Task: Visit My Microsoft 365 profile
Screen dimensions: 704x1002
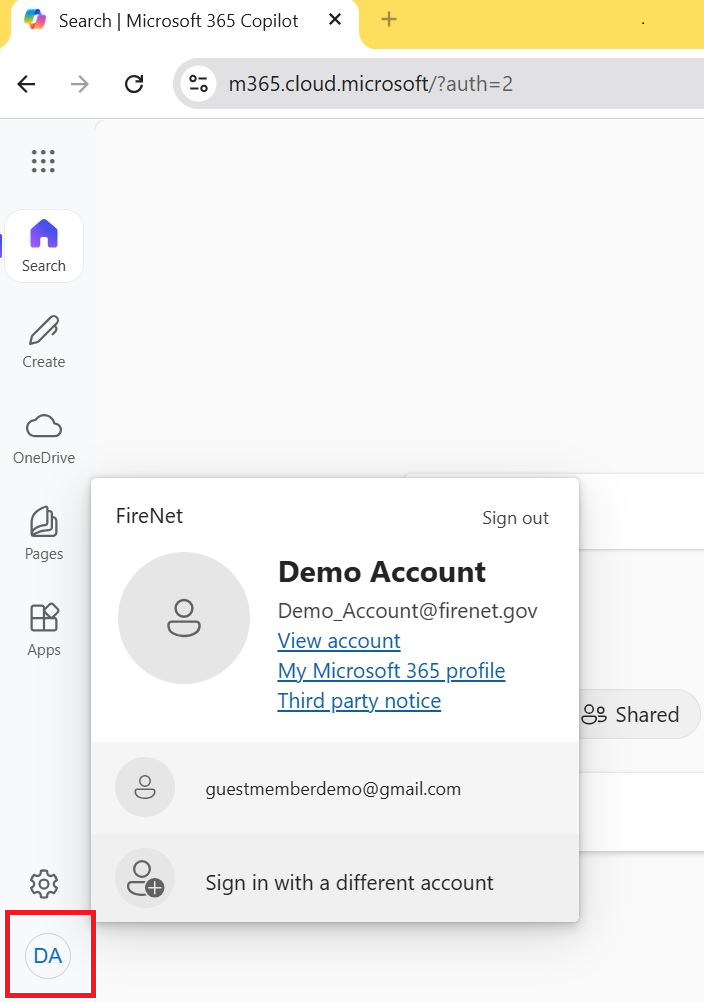Action: [391, 671]
